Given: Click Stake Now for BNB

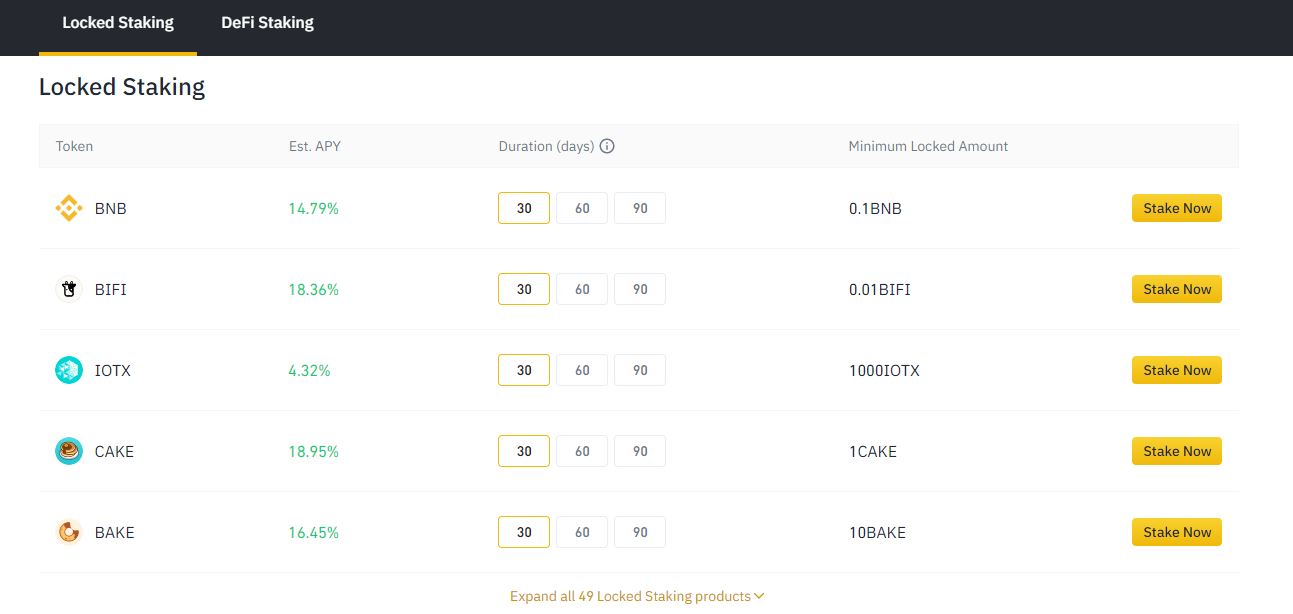Looking at the screenshot, I should pyautogui.click(x=1177, y=208).
